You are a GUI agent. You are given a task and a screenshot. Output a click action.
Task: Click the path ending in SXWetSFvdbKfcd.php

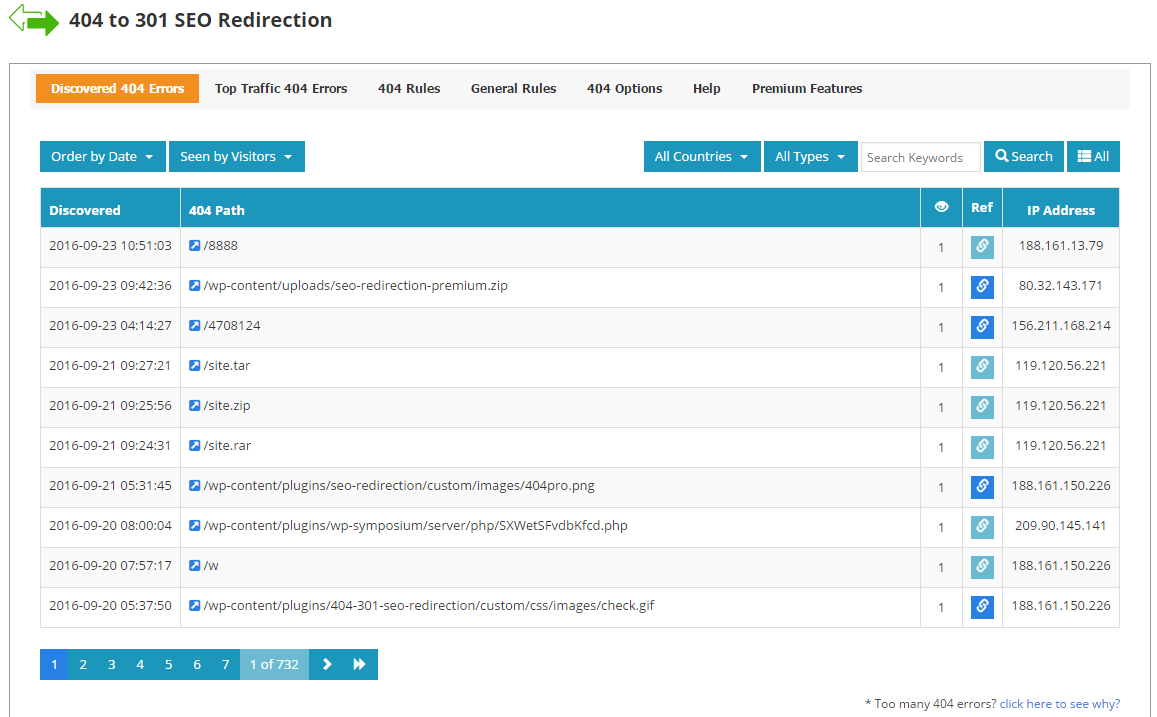pos(415,525)
